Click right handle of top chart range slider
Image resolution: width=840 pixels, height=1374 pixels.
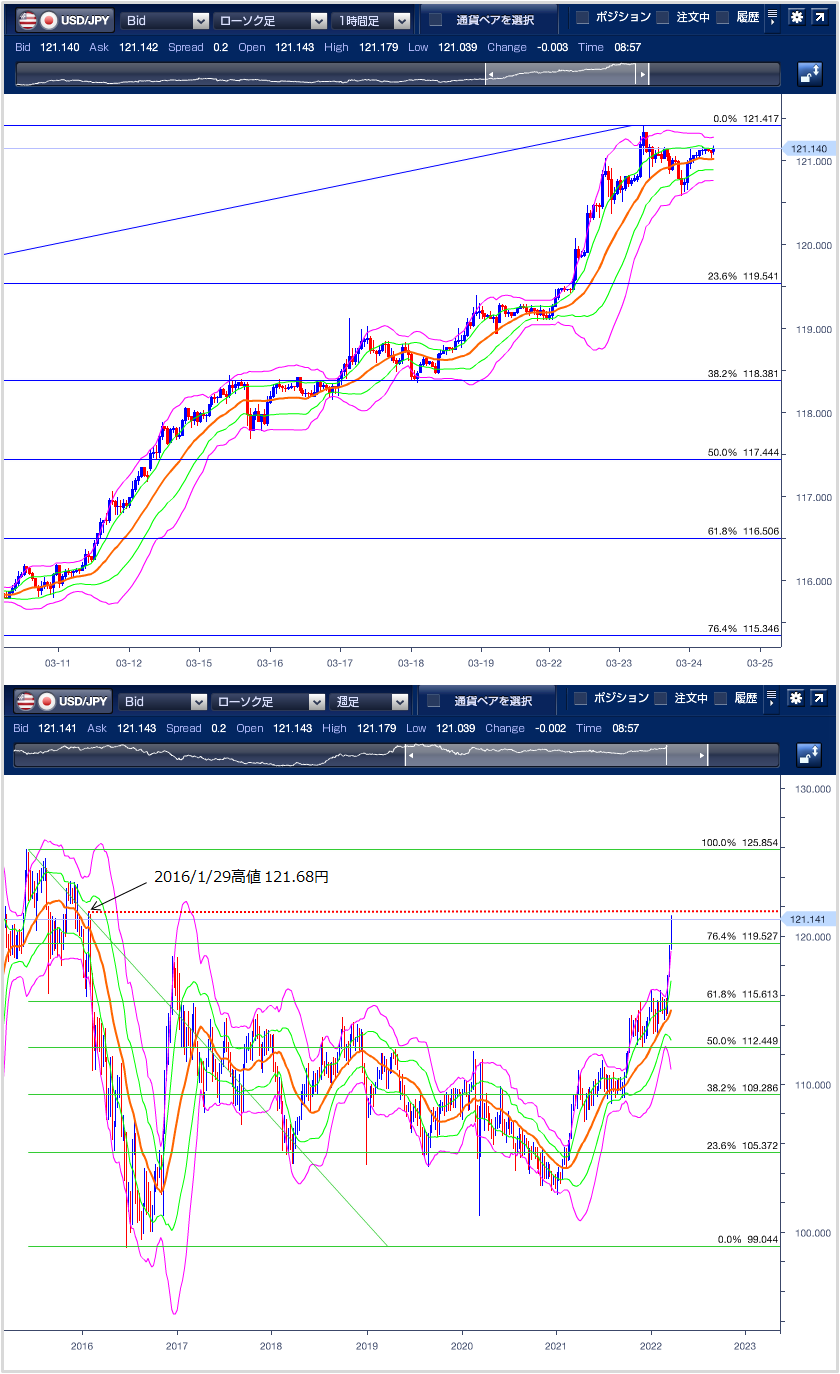pos(643,75)
